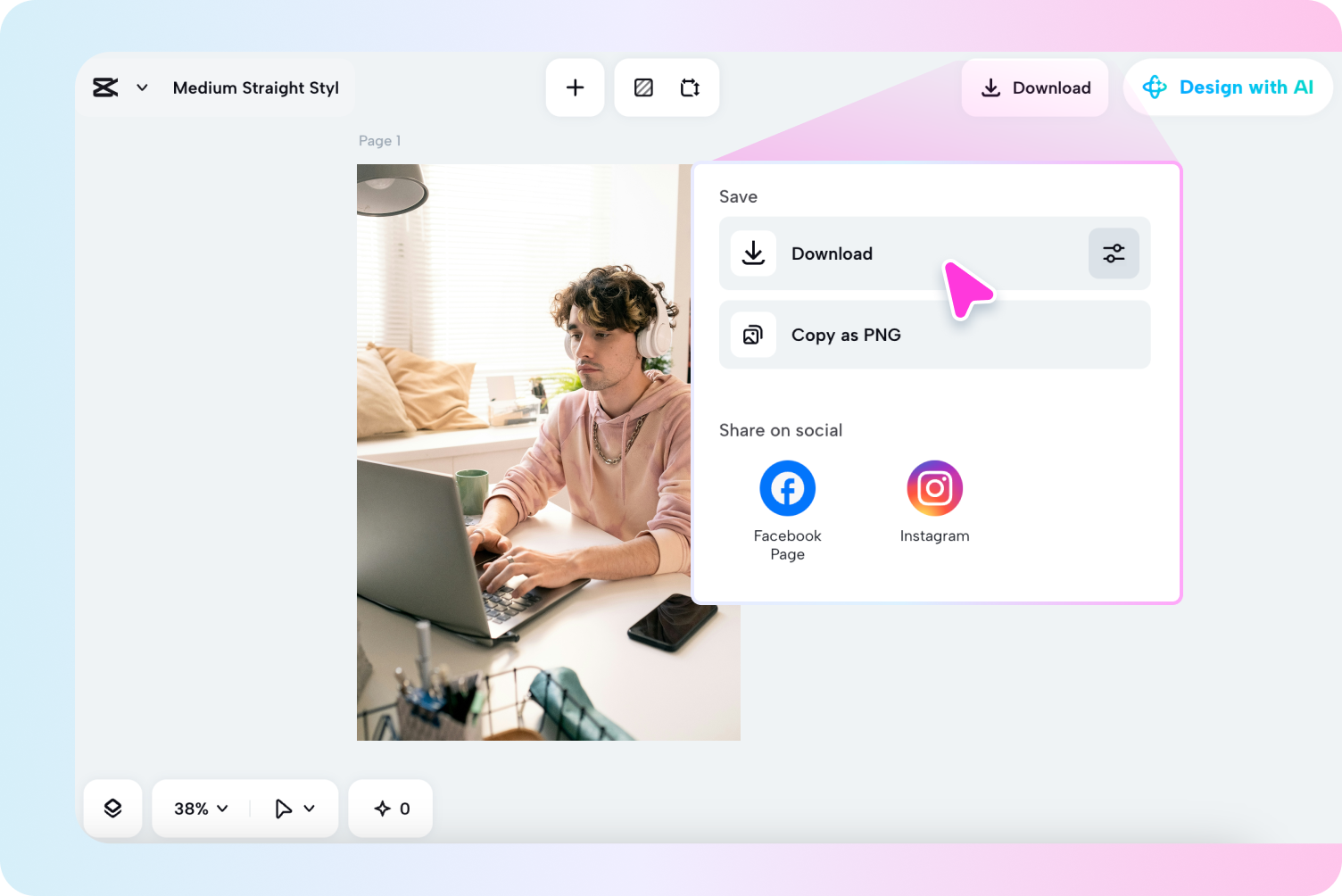Expand the chevron next to CapCut logo
The width and height of the screenshot is (1342, 896).
pos(142,87)
